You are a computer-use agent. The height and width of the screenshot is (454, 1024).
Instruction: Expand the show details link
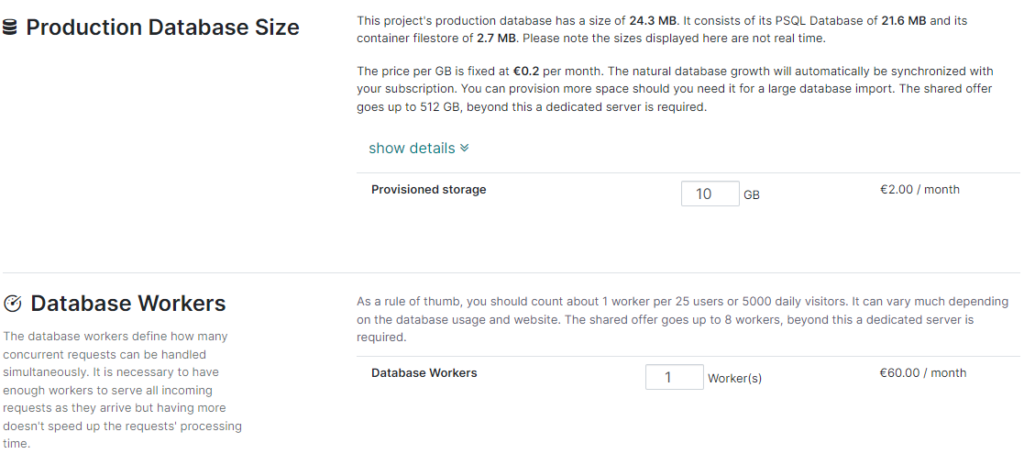point(411,149)
